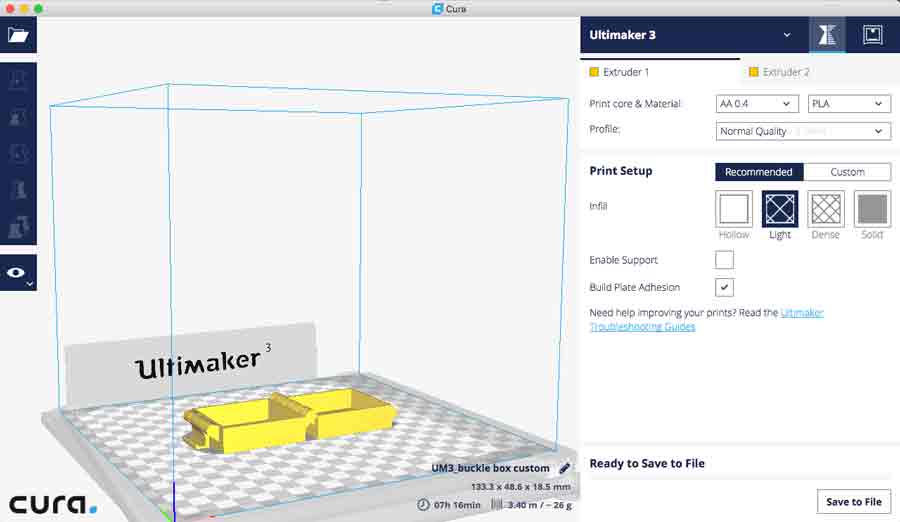Click the Save to File button
This screenshot has height=522, width=900.
[x=853, y=502]
